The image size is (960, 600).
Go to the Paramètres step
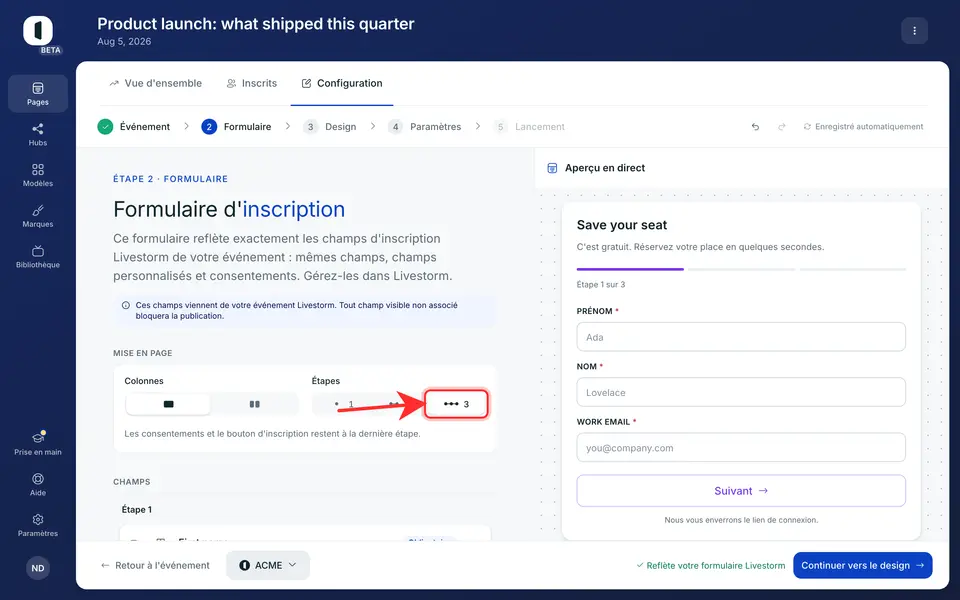coord(424,127)
